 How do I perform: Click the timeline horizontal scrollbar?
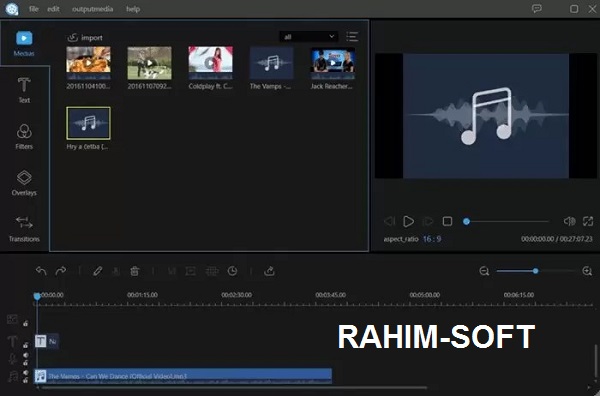point(233,388)
